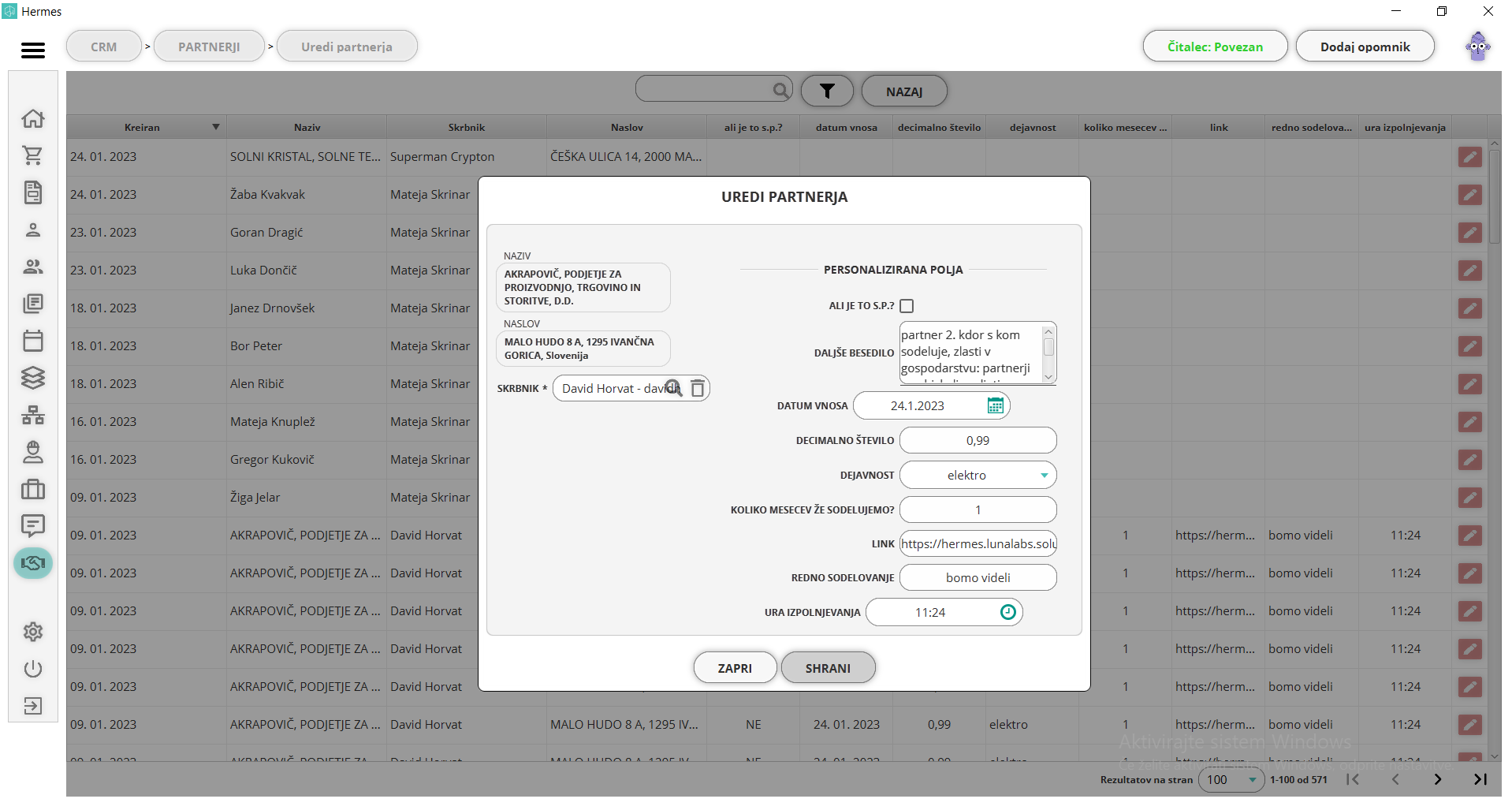Viewport: 1512px width, 810px height.
Task: Click the NAZAJ button
Action: pos(904,91)
